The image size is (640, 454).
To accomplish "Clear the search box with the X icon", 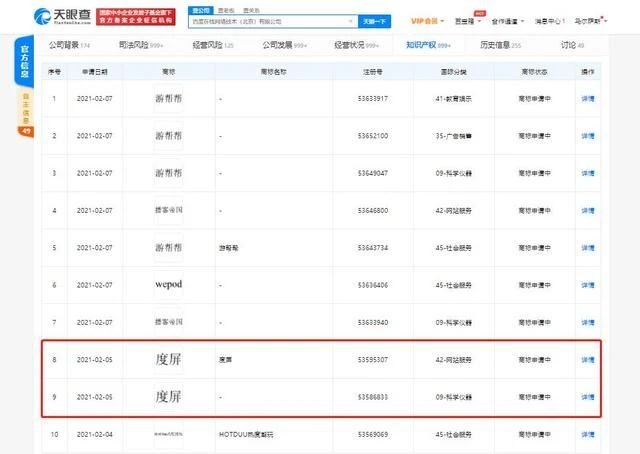I will point(350,21).
